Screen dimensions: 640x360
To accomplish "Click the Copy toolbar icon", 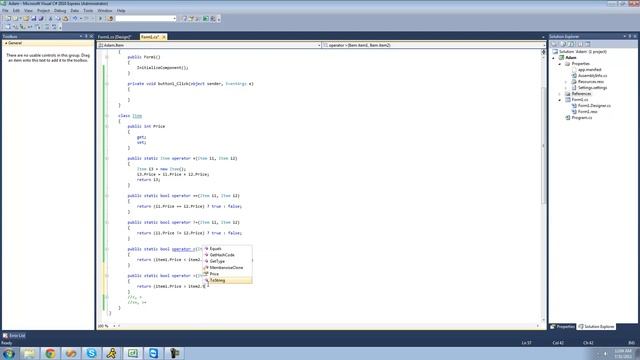I will (58, 18).
